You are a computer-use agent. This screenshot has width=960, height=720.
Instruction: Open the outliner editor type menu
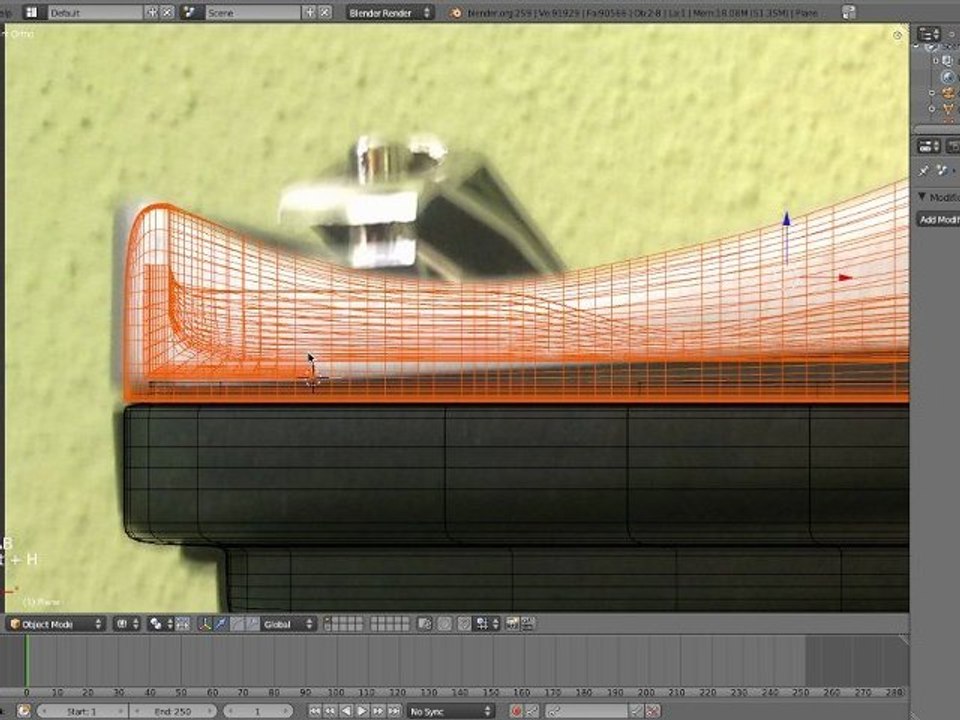coord(929,34)
